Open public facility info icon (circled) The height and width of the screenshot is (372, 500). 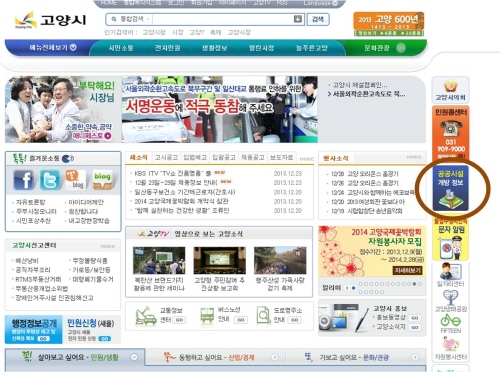click(x=451, y=189)
